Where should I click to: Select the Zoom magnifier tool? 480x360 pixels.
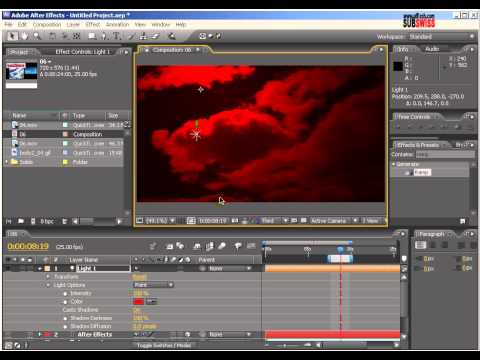pos(37,36)
